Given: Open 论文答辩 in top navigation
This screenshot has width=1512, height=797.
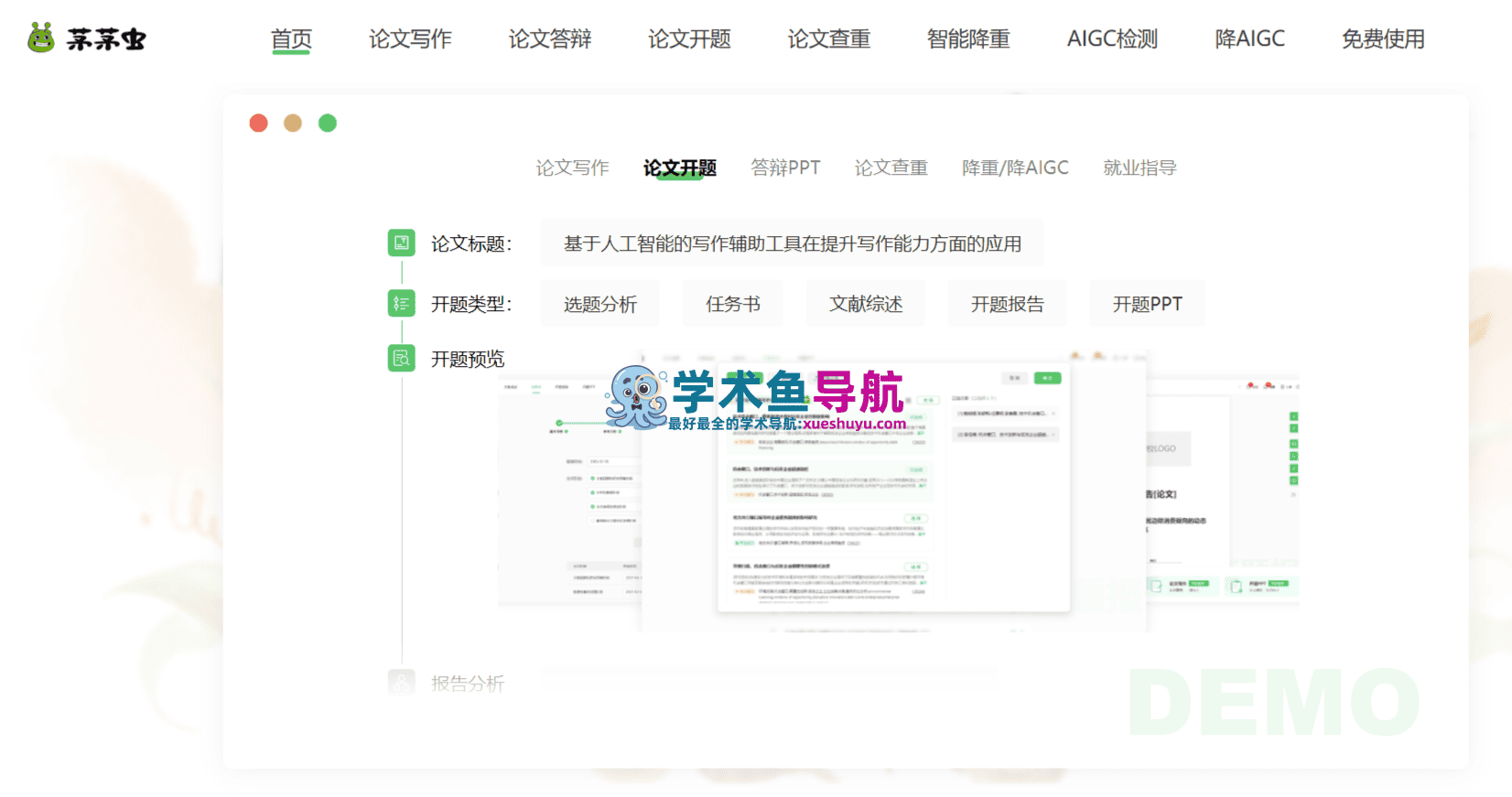Looking at the screenshot, I should pos(550,39).
